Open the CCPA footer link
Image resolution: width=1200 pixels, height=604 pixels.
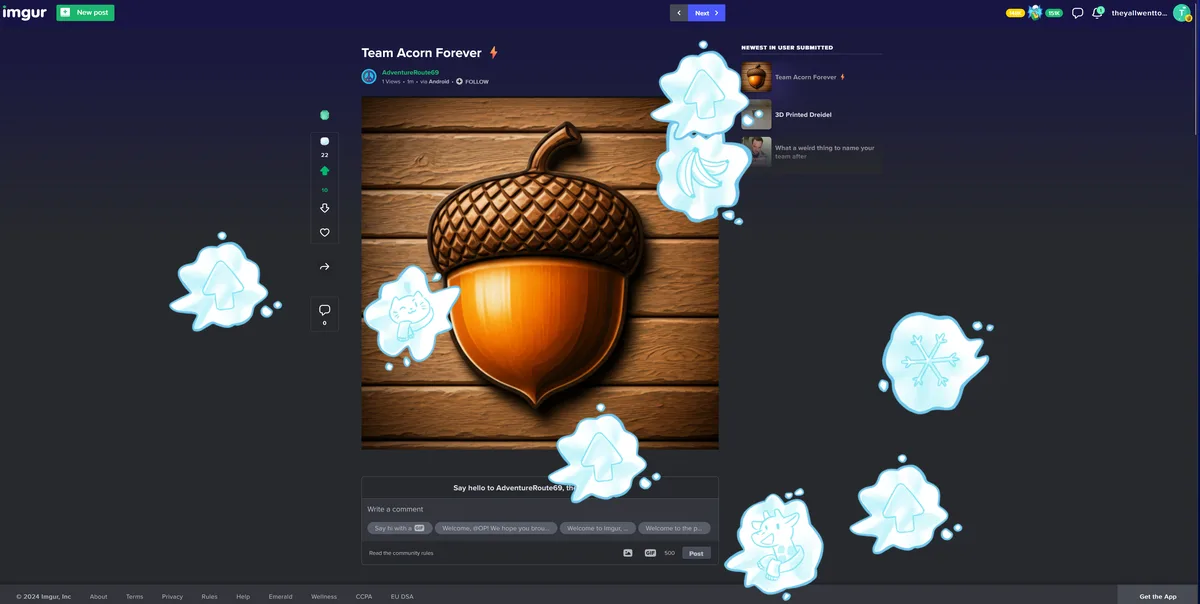[364, 596]
